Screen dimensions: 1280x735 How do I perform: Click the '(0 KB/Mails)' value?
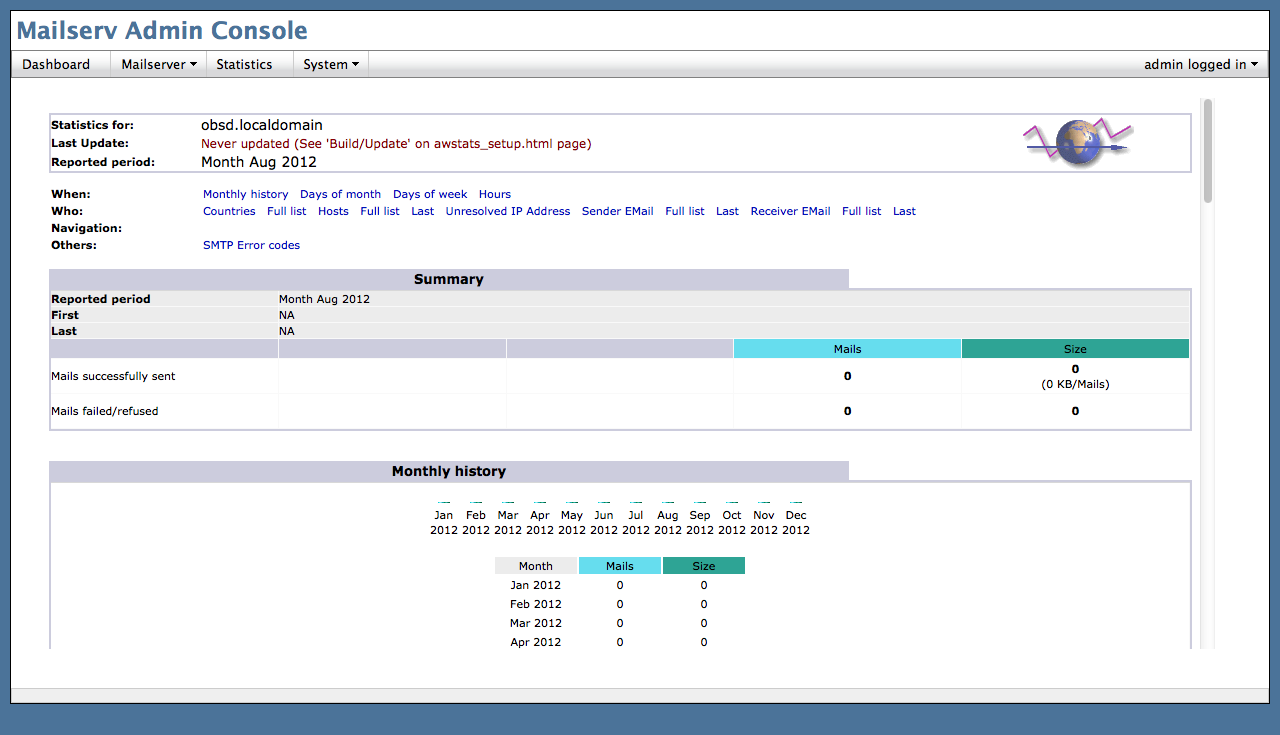[1075, 384]
